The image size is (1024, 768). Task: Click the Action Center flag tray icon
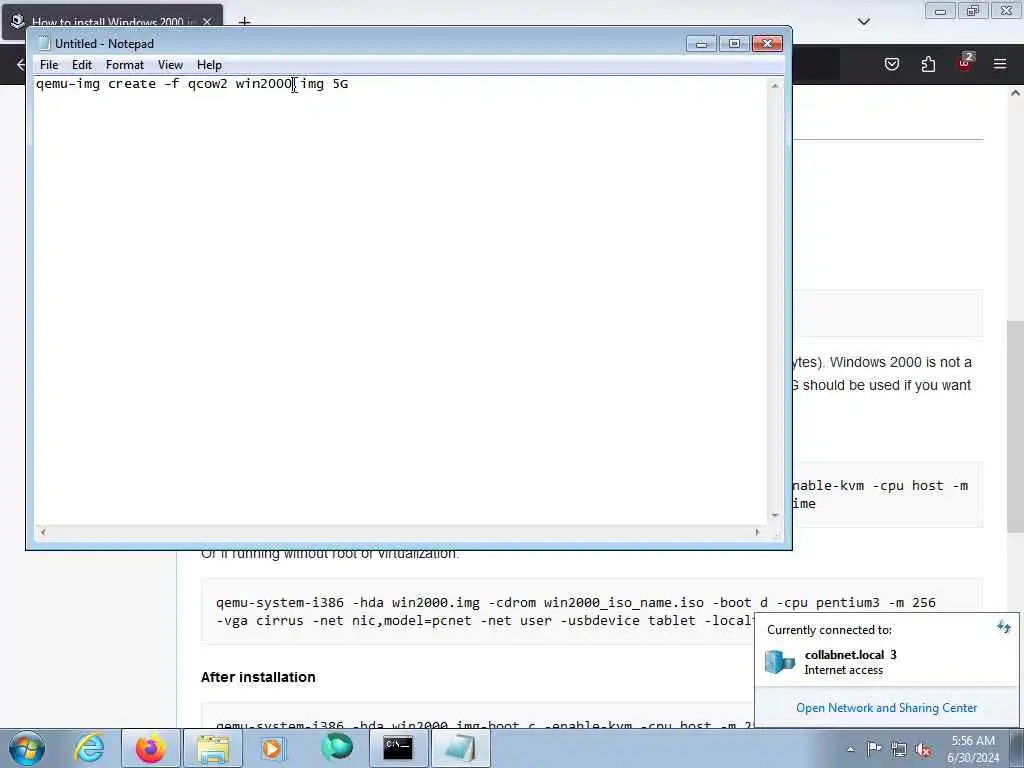click(874, 749)
